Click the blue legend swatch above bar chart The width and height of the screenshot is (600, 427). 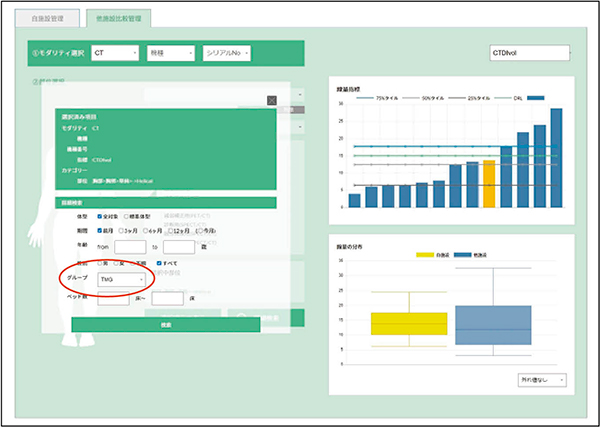click(535, 98)
